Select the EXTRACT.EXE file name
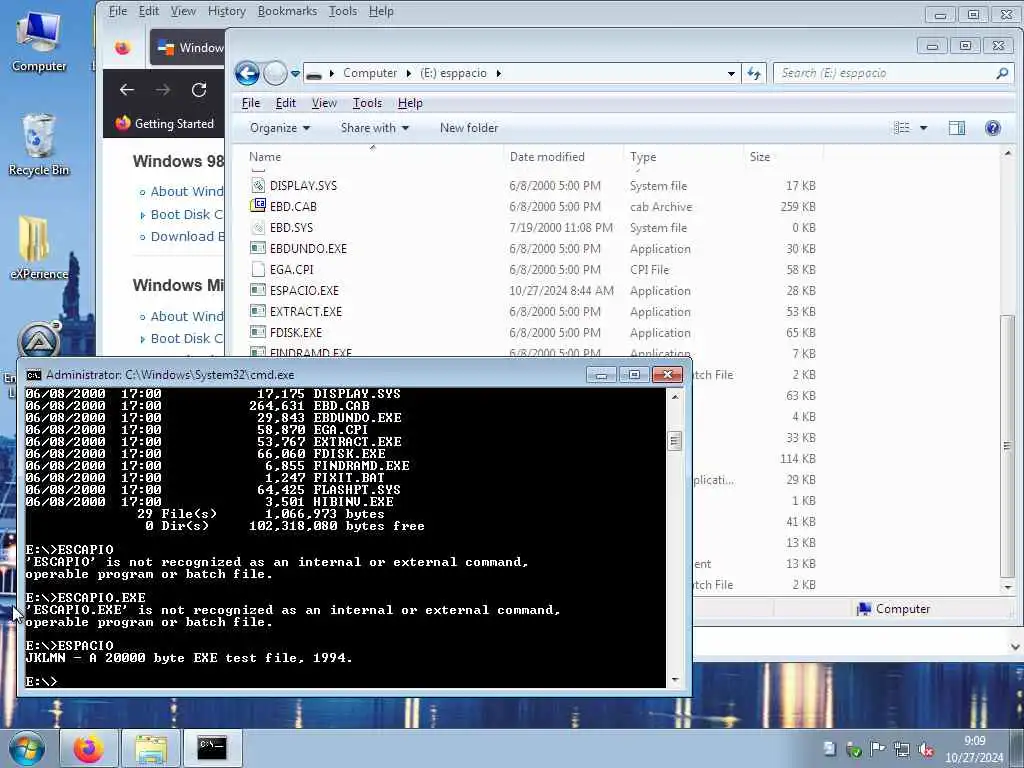The image size is (1024, 768). [x=306, y=312]
